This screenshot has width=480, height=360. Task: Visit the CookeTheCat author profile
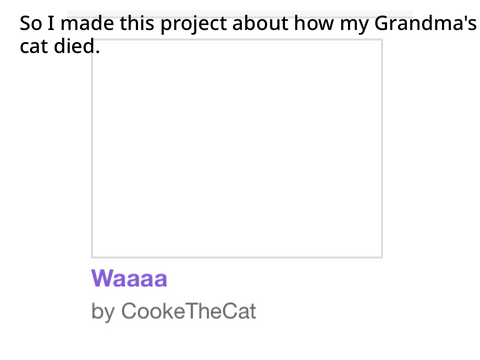click(188, 311)
